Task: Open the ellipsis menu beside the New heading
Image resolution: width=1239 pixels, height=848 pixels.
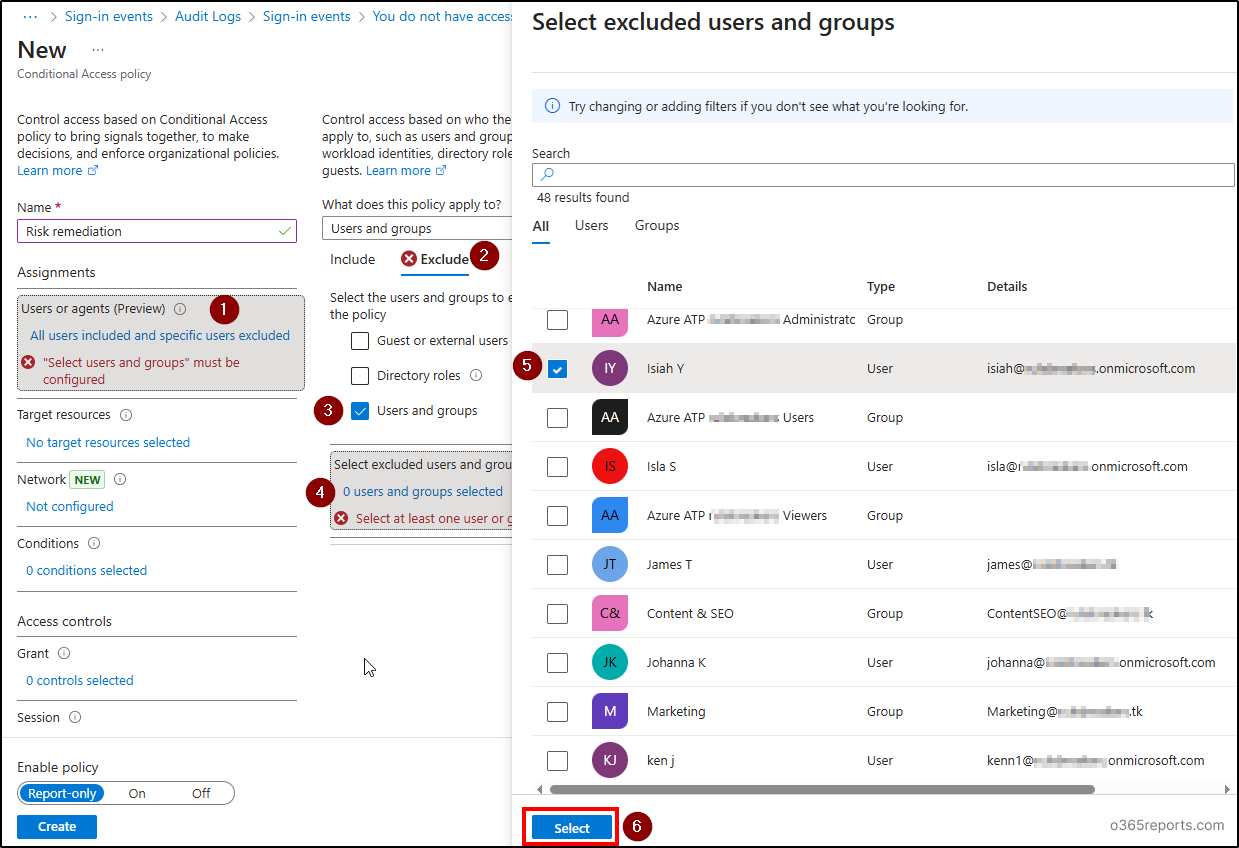Action: tap(97, 48)
